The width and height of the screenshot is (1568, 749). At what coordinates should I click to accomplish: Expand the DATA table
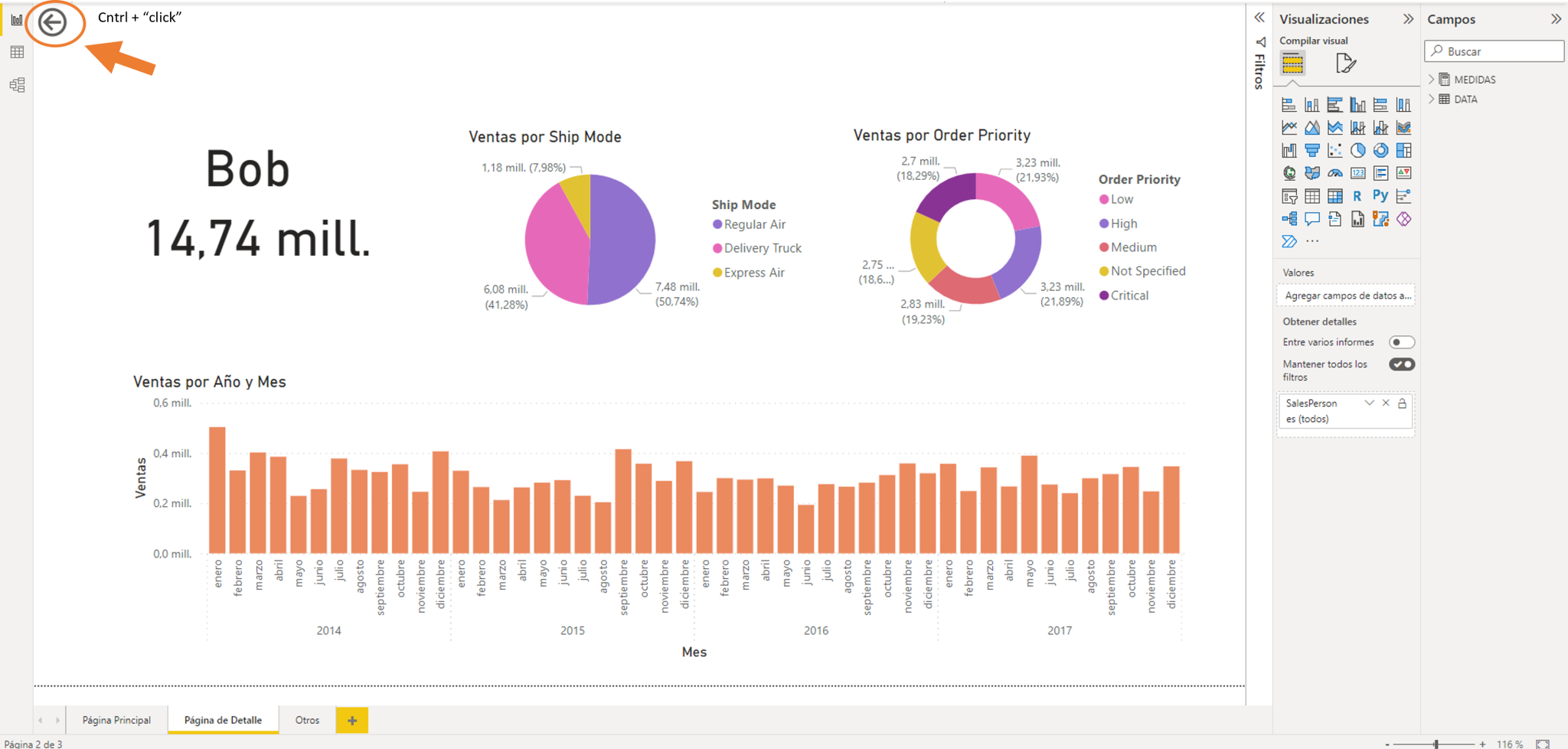click(1432, 99)
